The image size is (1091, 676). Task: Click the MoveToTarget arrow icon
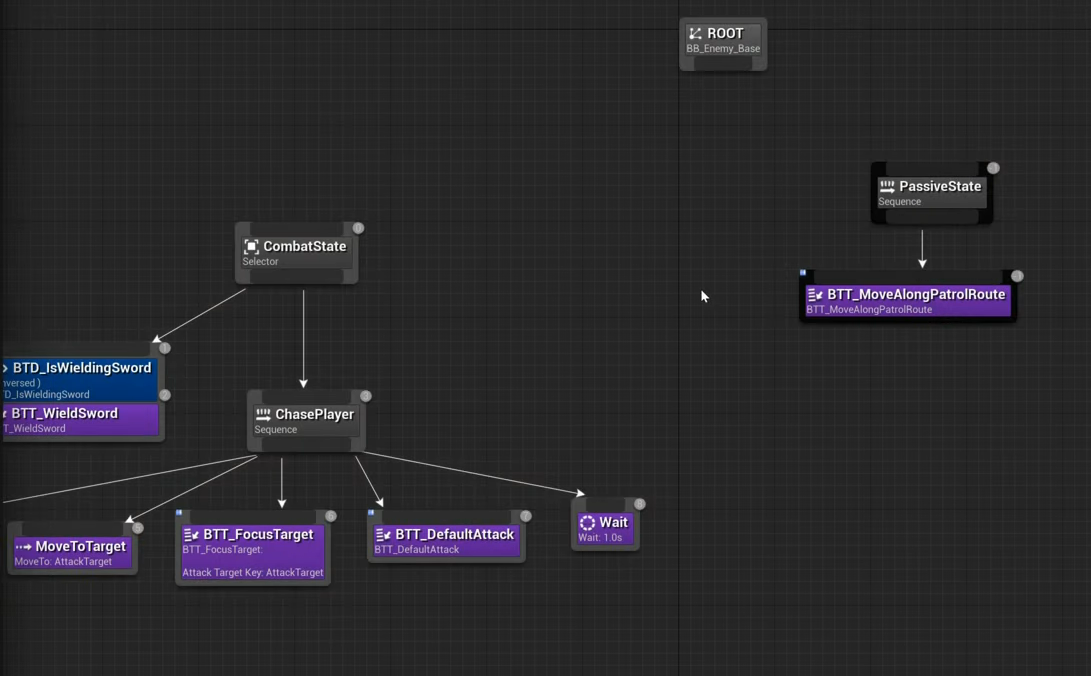point(23,547)
